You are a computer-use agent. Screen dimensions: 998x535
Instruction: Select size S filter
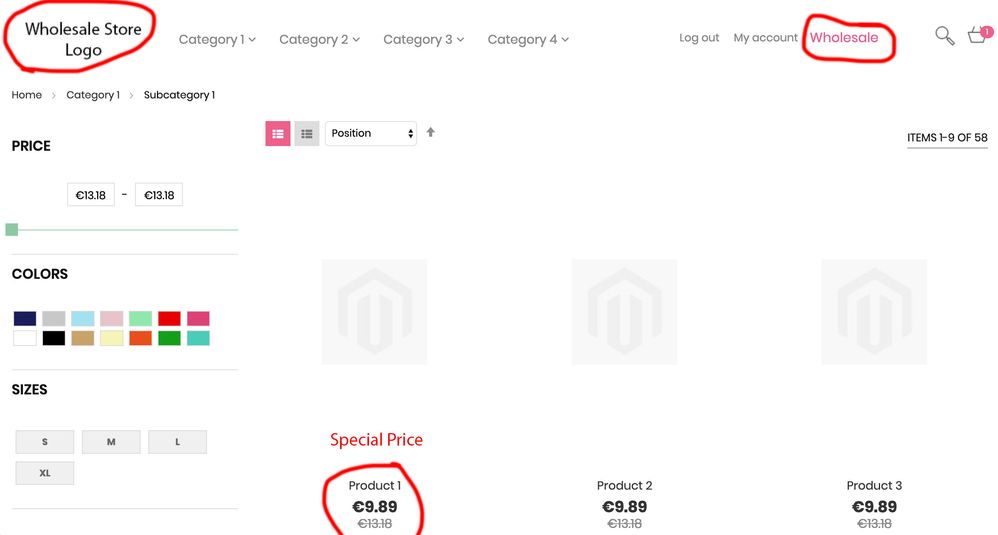pos(45,442)
